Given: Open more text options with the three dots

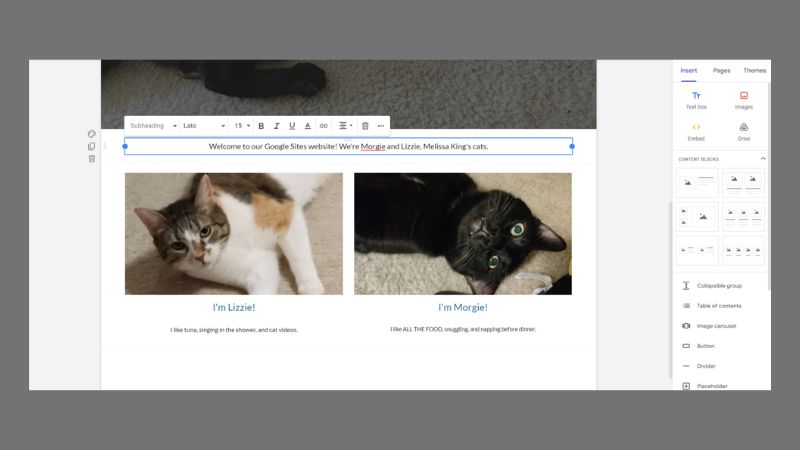Looking at the screenshot, I should coord(381,126).
